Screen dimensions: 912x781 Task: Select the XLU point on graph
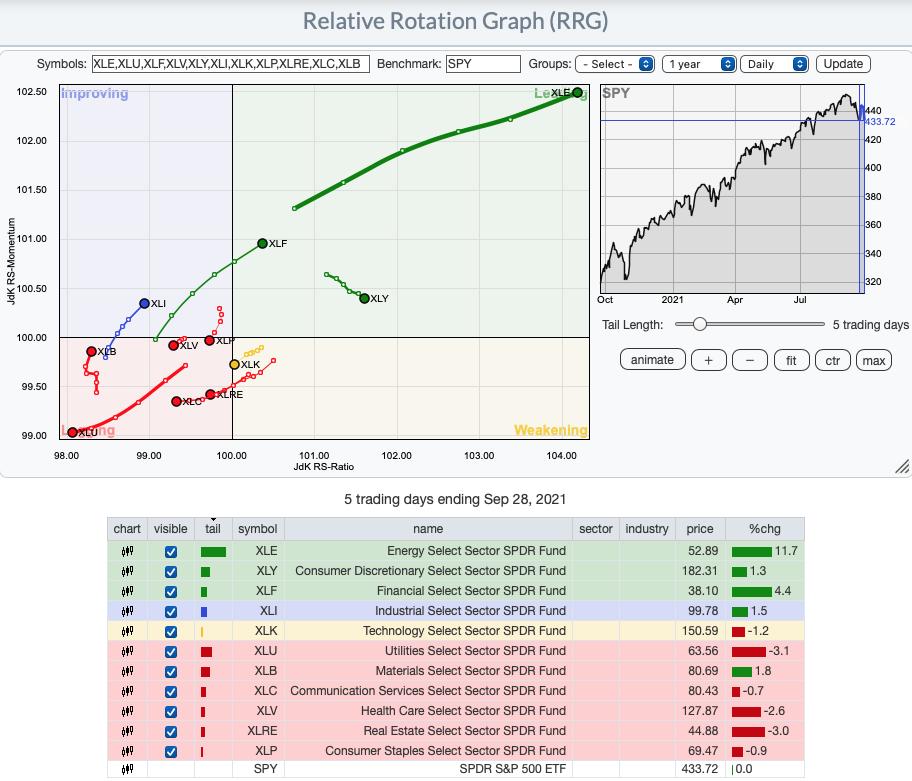click(73, 432)
